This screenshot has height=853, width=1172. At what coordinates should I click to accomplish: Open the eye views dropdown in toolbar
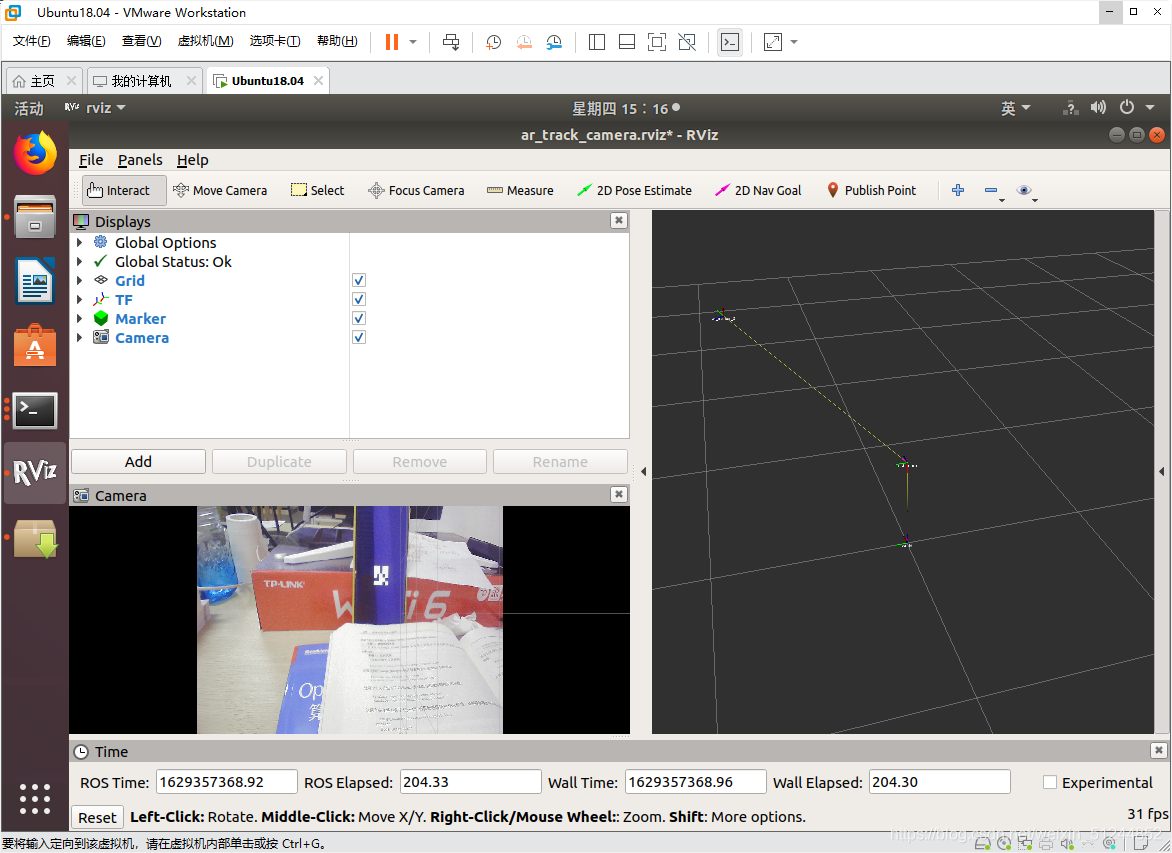click(x=1027, y=191)
